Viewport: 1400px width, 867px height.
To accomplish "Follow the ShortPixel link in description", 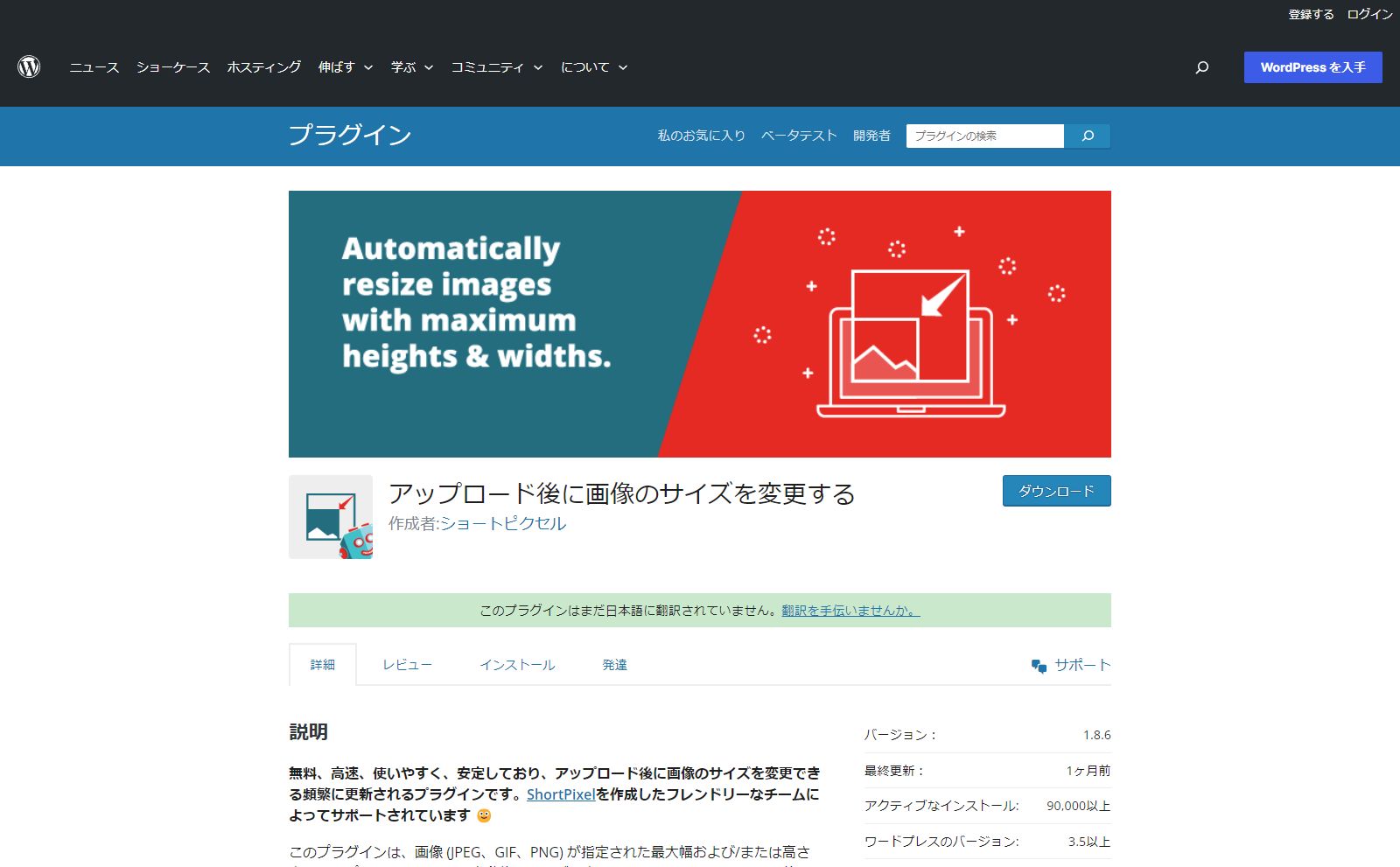I will [561, 794].
